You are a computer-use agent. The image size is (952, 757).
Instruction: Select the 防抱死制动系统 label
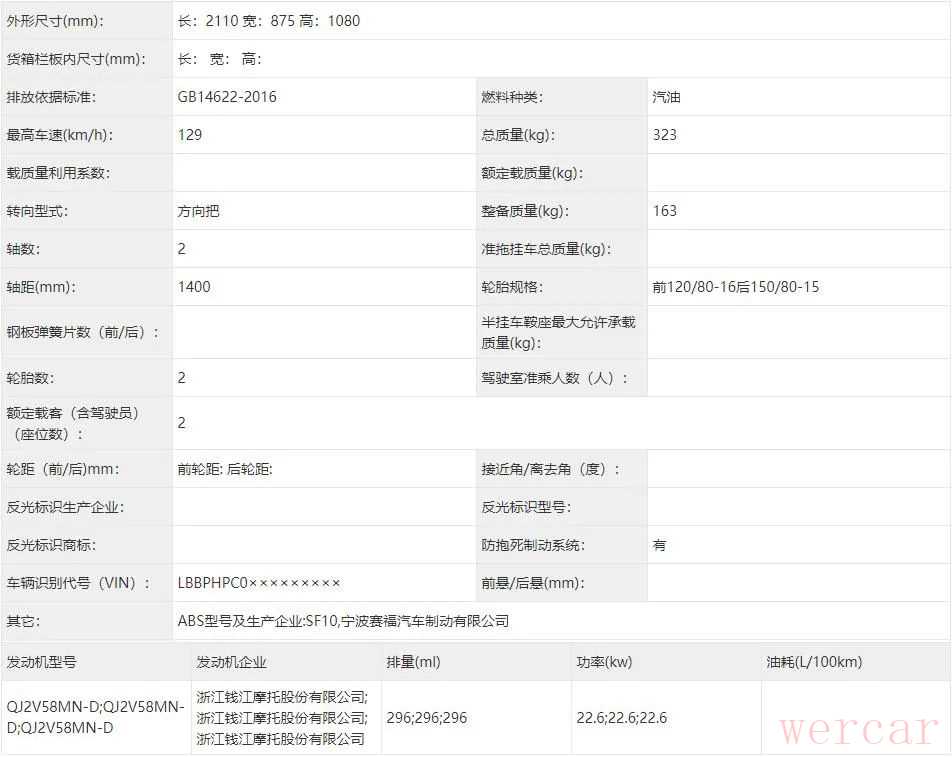(x=532, y=545)
